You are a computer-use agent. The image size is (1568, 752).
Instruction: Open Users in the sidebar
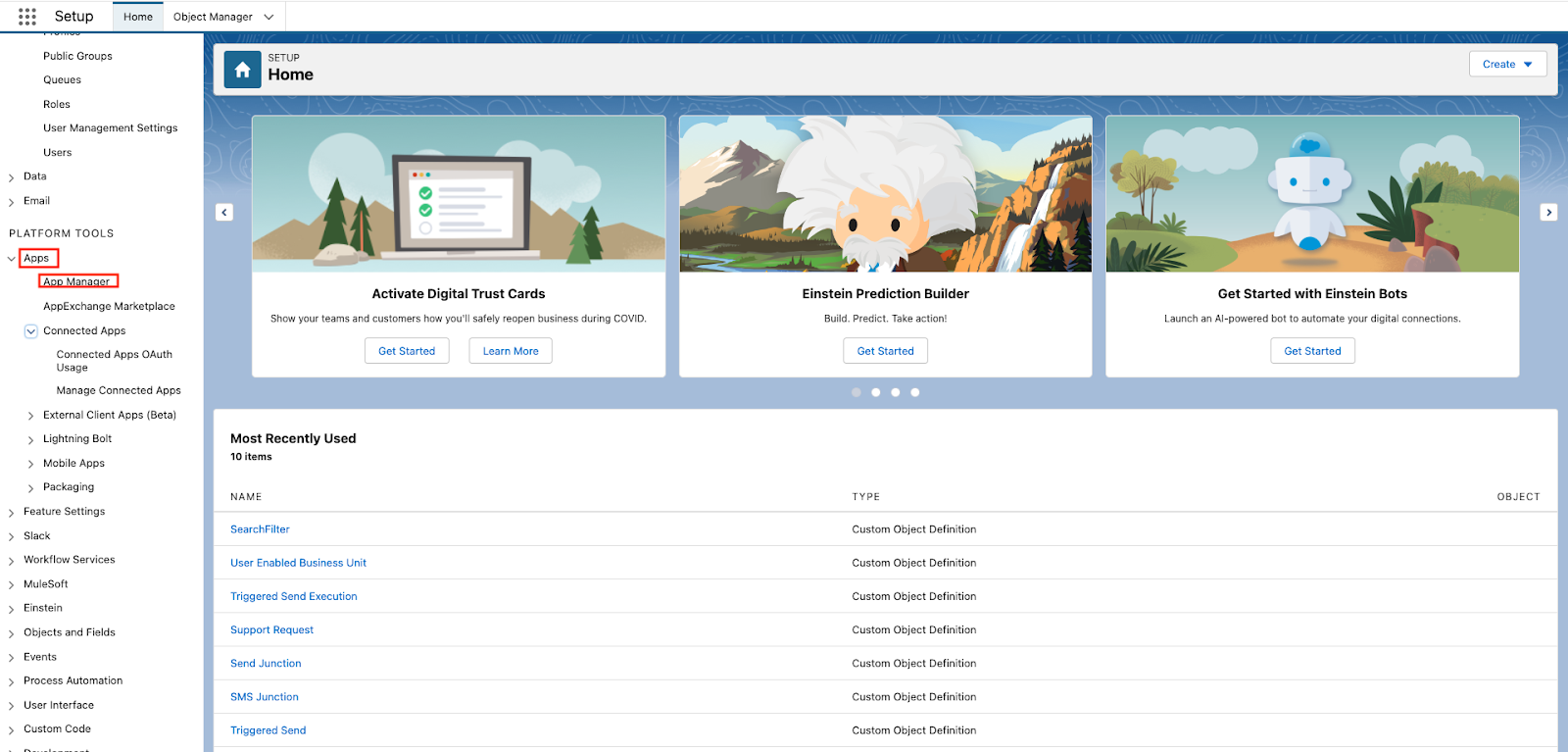point(57,153)
